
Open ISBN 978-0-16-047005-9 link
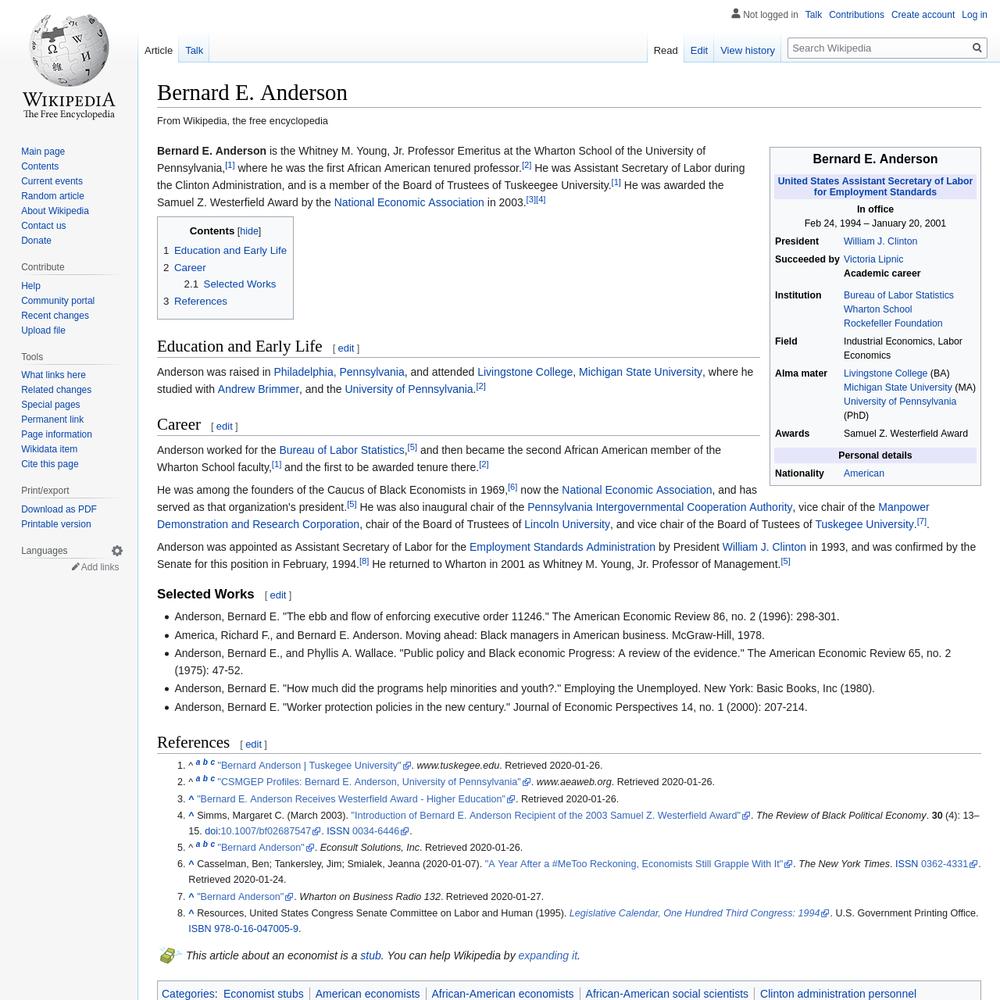[243, 929]
